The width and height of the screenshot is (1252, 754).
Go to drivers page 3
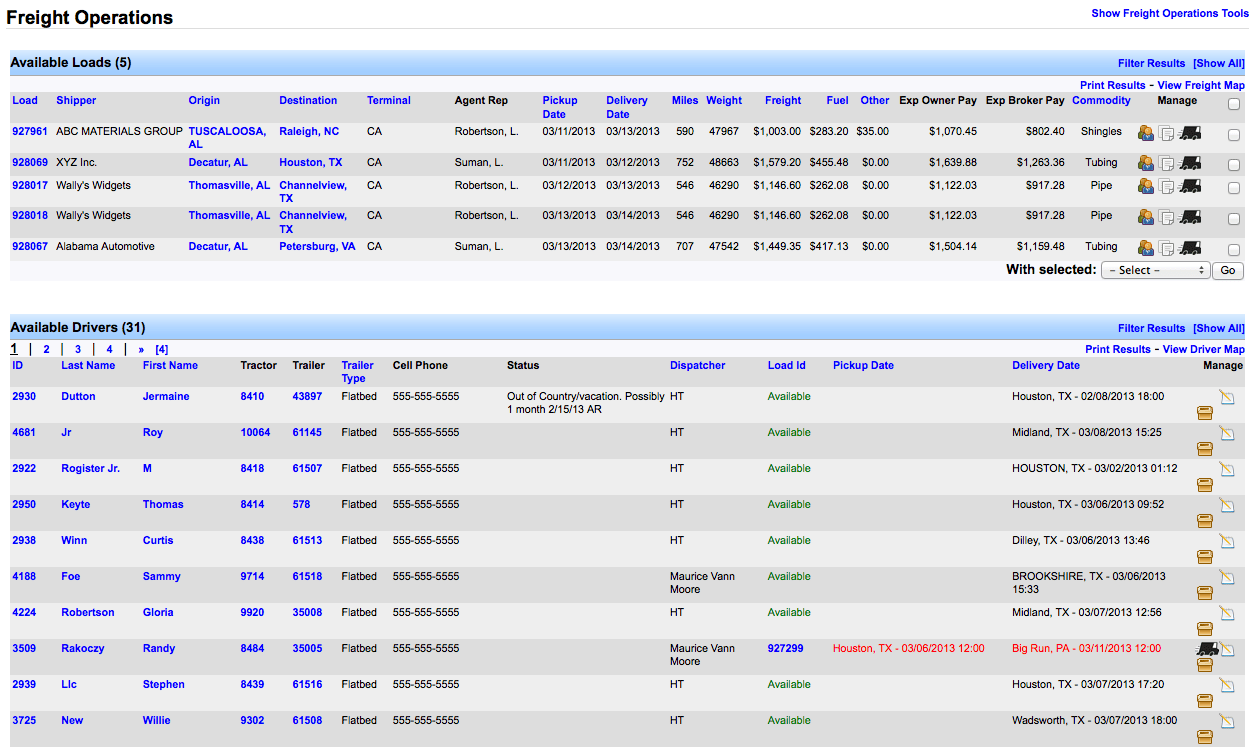coord(78,349)
